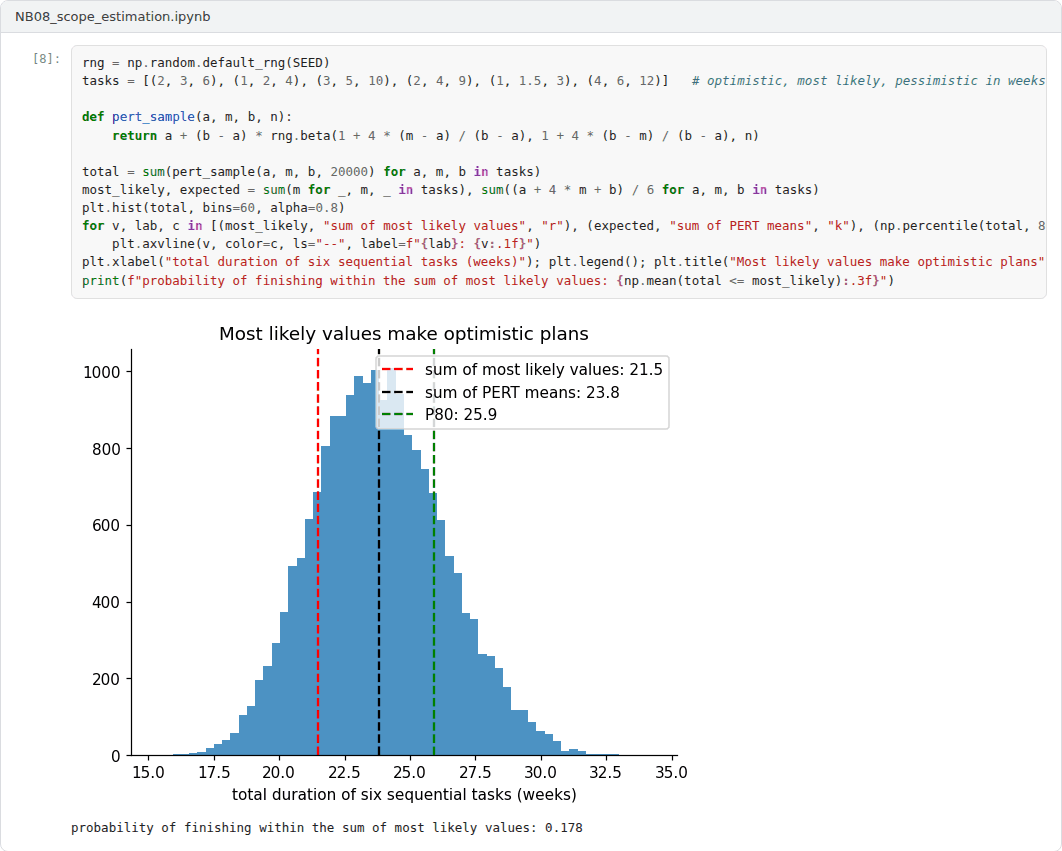Image resolution: width=1062 pixels, height=851 pixels.
Task: Select the NB08_scope_estimation.ipynb file title
Action: [112, 16]
